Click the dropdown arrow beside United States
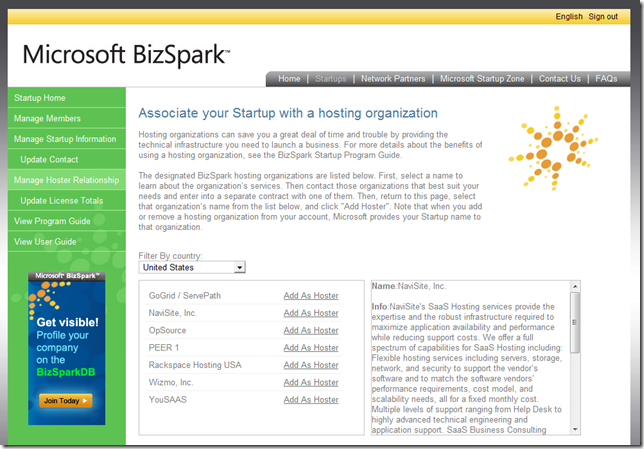Viewport: 644px width, 449px height. click(239, 267)
